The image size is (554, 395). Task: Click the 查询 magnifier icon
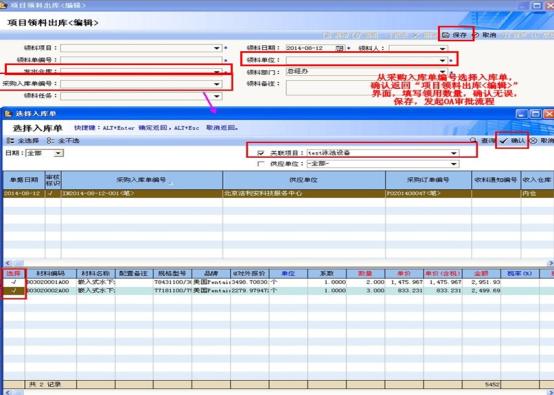tap(473, 141)
